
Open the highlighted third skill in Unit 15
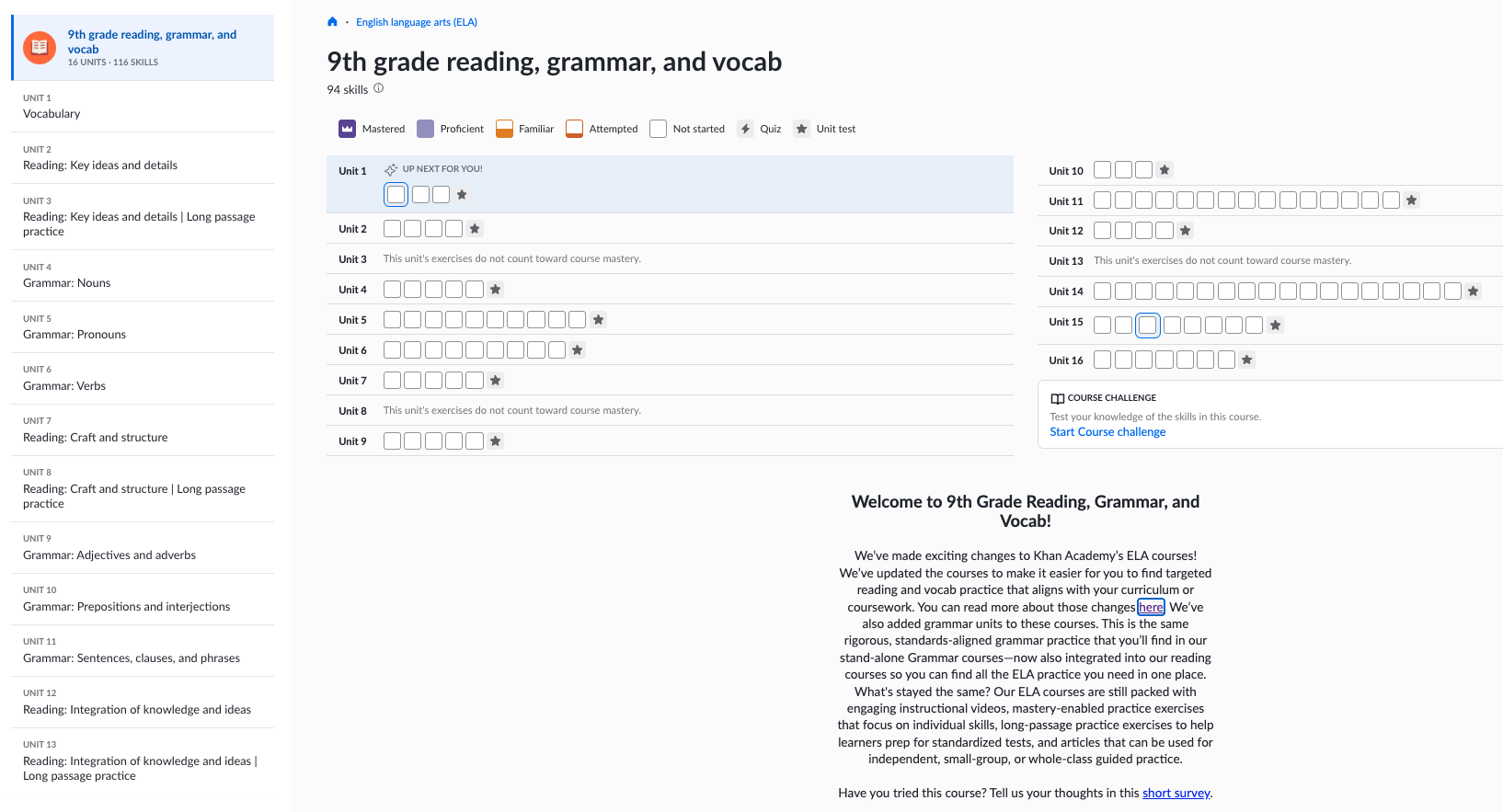tap(1147, 326)
